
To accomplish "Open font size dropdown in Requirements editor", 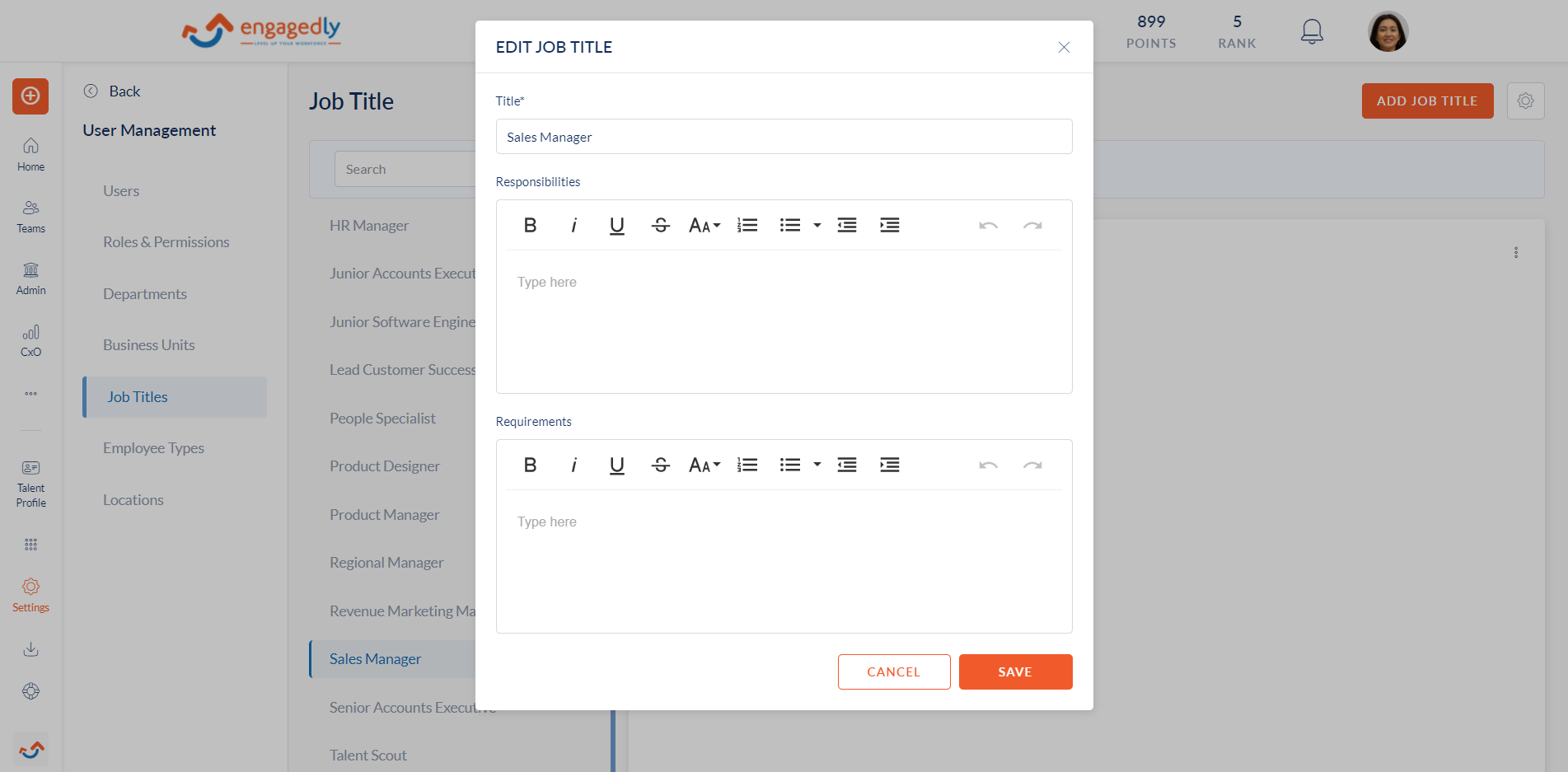I will [x=704, y=465].
